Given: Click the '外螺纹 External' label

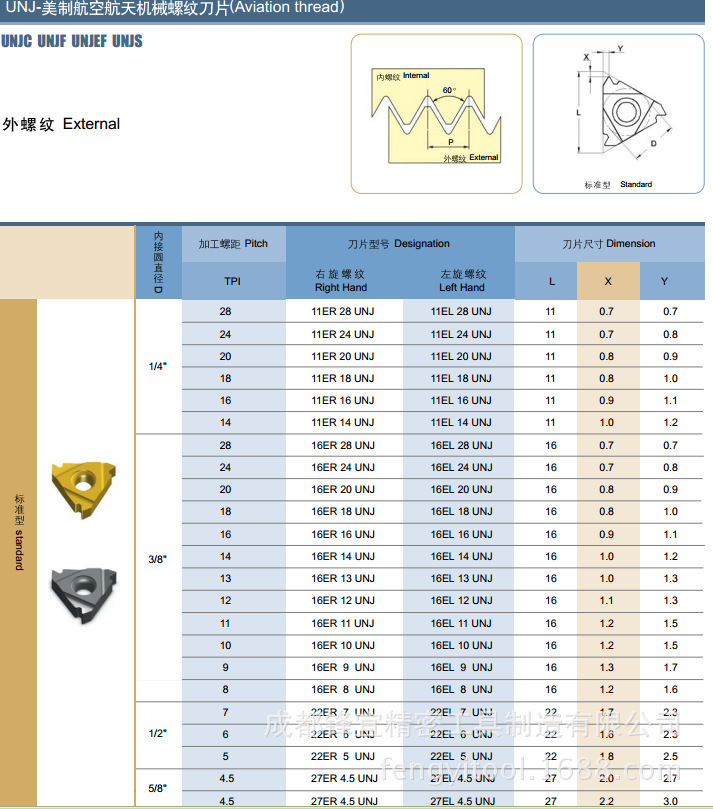Looking at the screenshot, I should coord(61,124).
